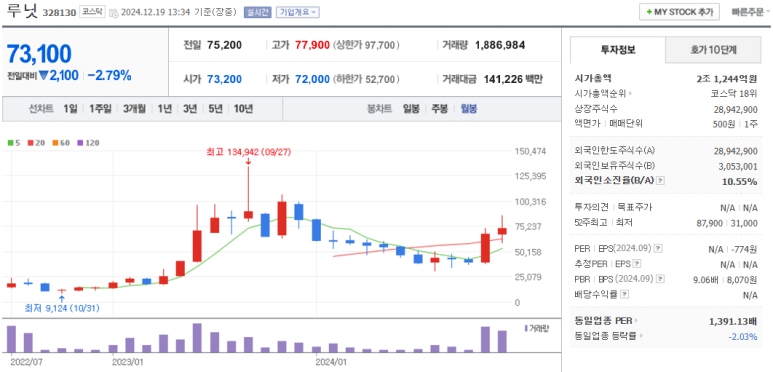Click the 코스닥 market badge

[x=92, y=12]
